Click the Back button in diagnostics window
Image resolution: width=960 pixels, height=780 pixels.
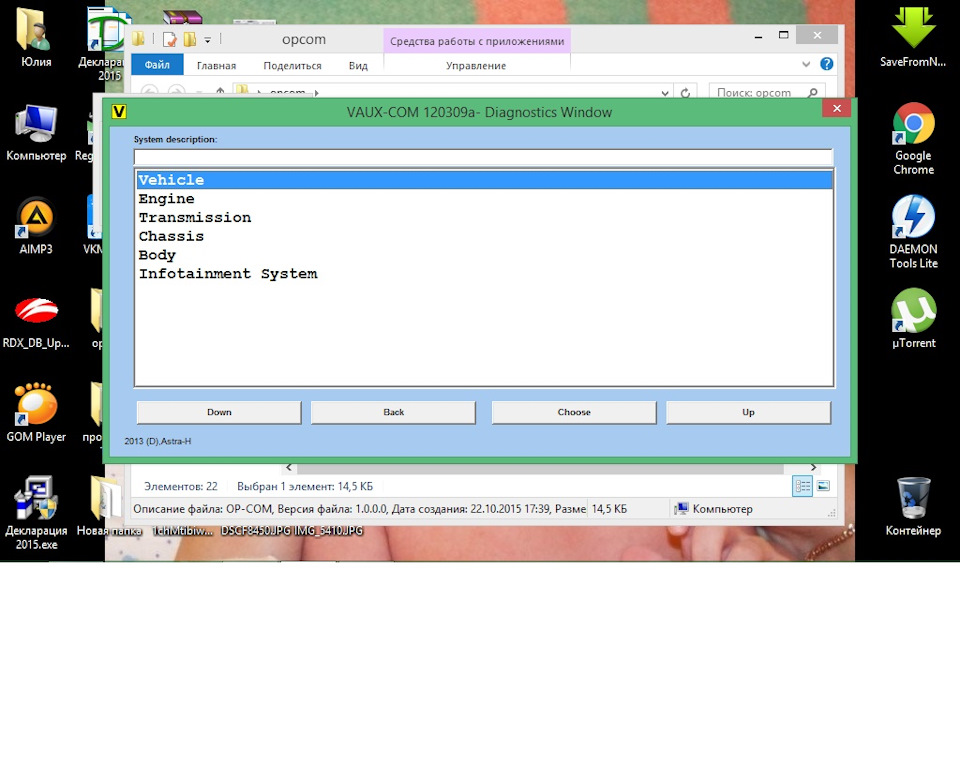393,412
